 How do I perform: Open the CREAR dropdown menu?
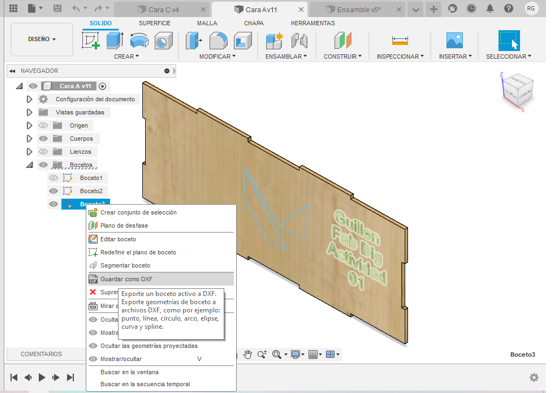click(x=126, y=56)
